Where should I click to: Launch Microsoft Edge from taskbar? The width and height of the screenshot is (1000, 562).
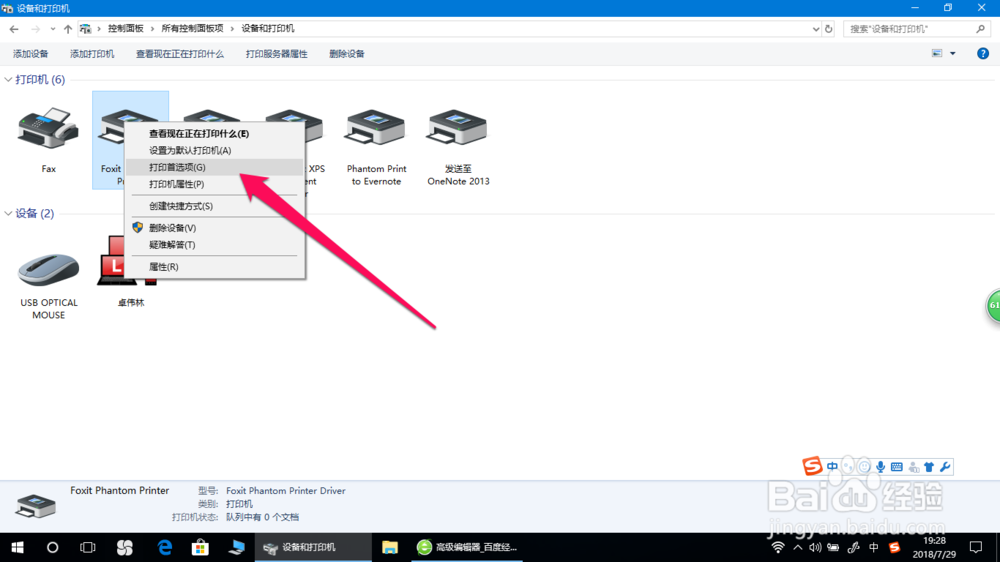pos(165,547)
